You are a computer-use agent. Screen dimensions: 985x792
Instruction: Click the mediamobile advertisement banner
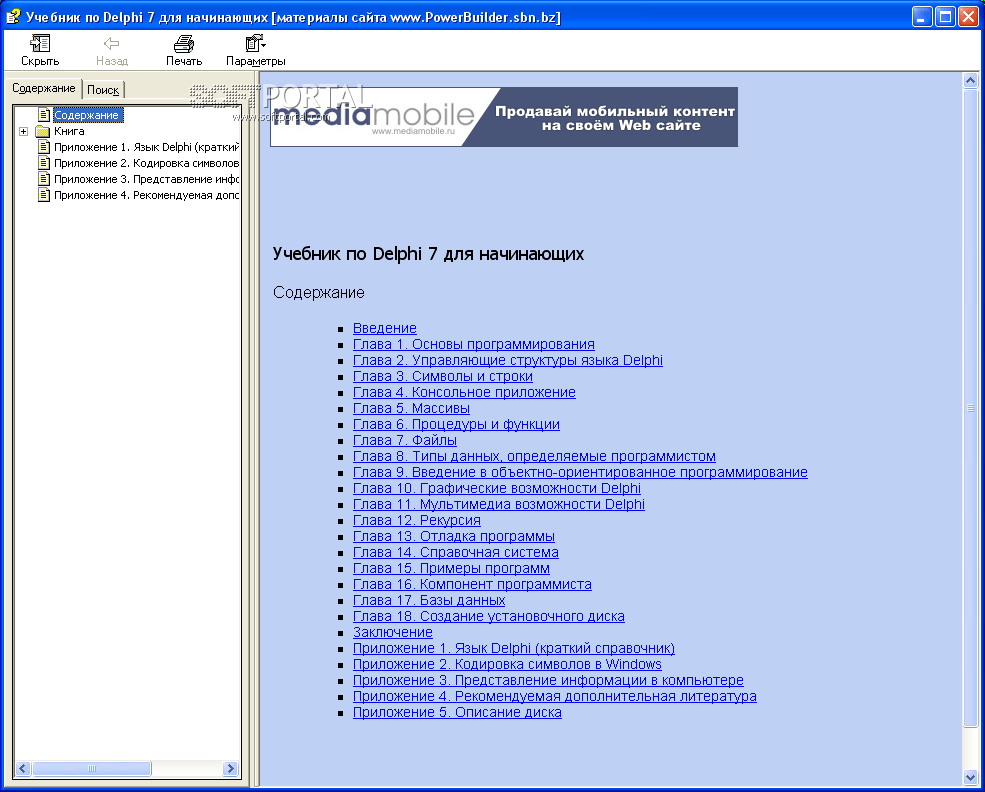(x=504, y=117)
